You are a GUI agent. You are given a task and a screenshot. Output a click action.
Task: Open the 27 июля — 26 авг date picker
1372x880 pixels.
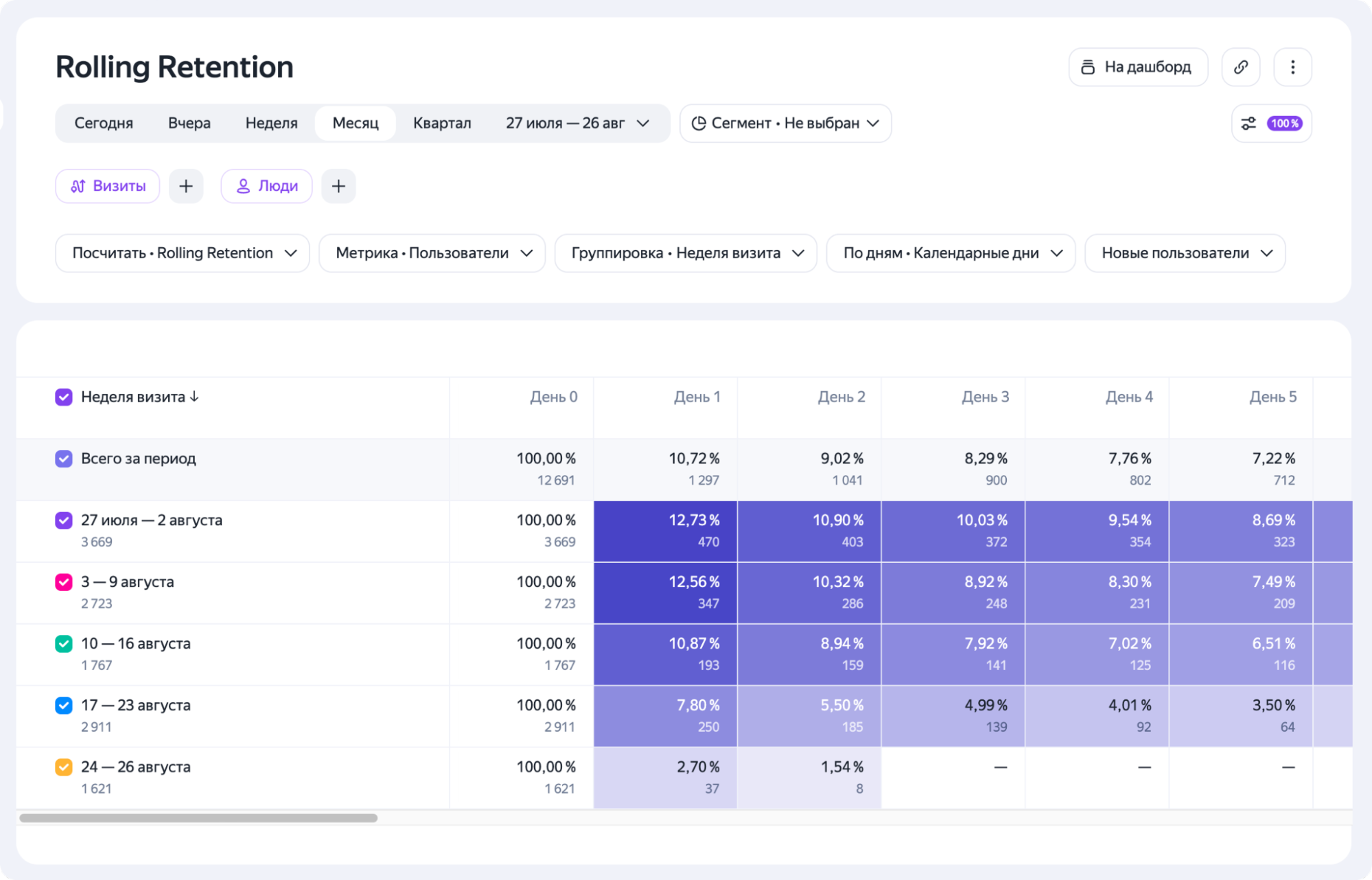coord(577,124)
